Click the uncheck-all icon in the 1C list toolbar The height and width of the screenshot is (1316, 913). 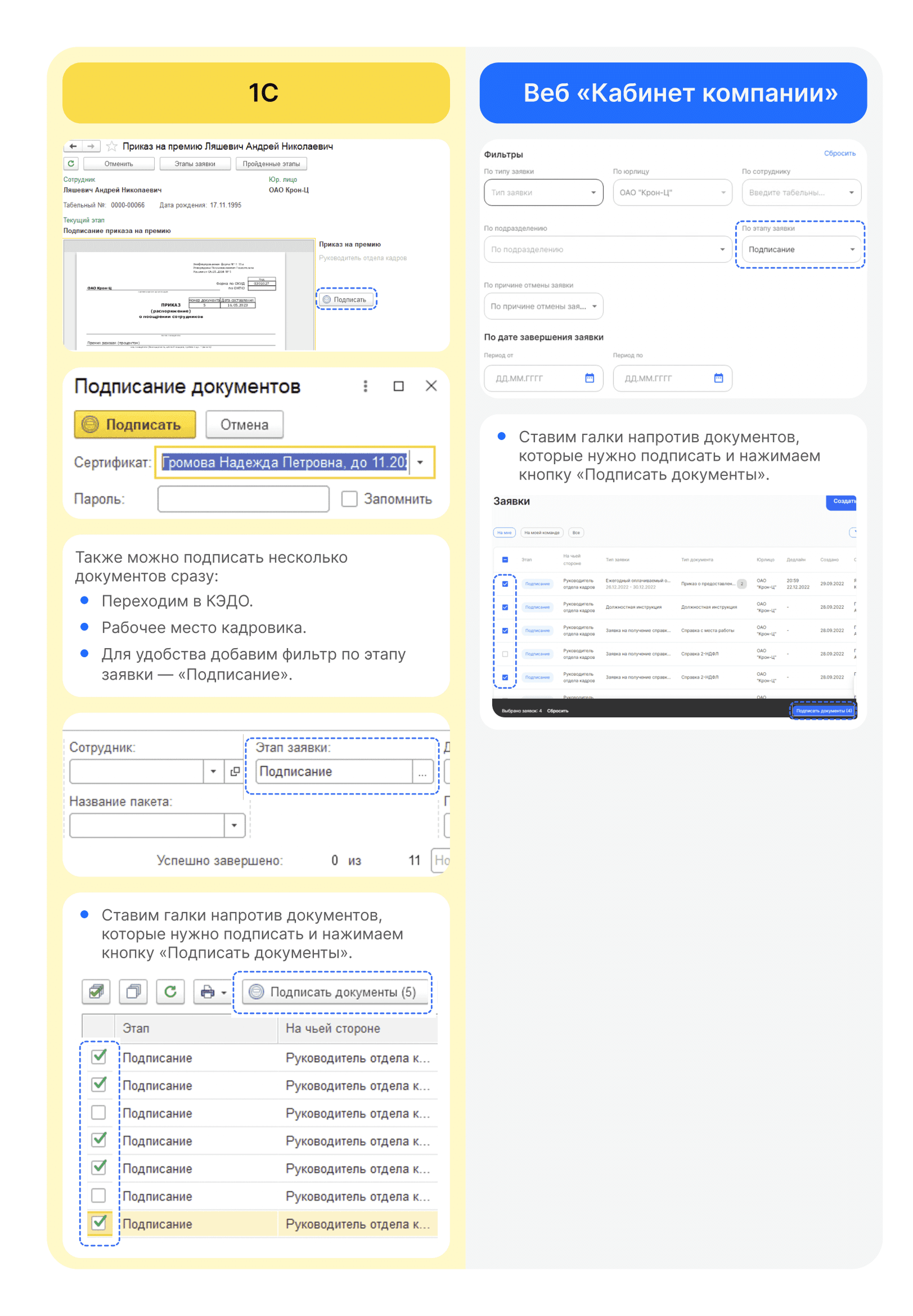pos(133,991)
